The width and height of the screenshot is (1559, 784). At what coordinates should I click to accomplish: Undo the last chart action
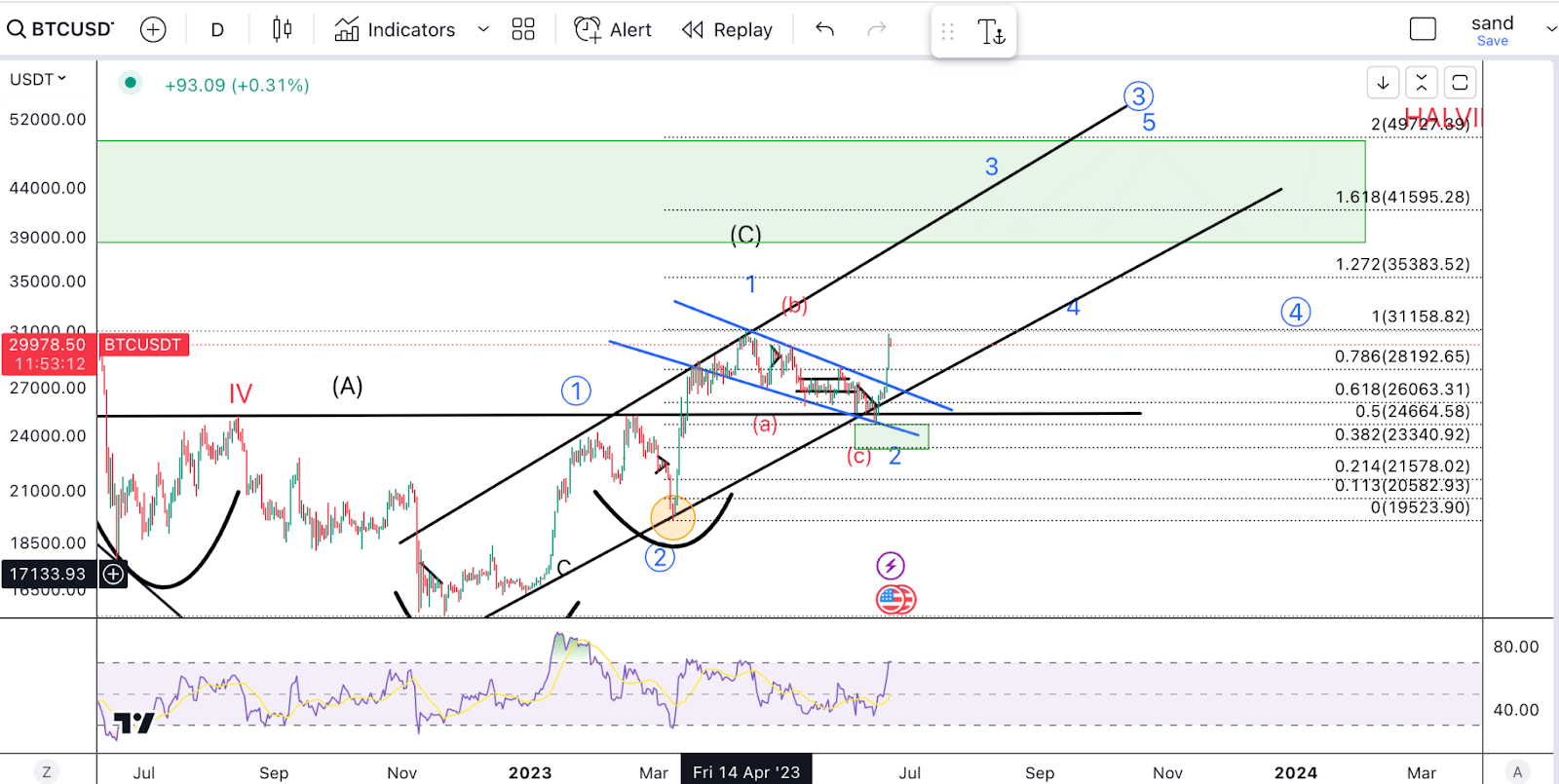824,29
